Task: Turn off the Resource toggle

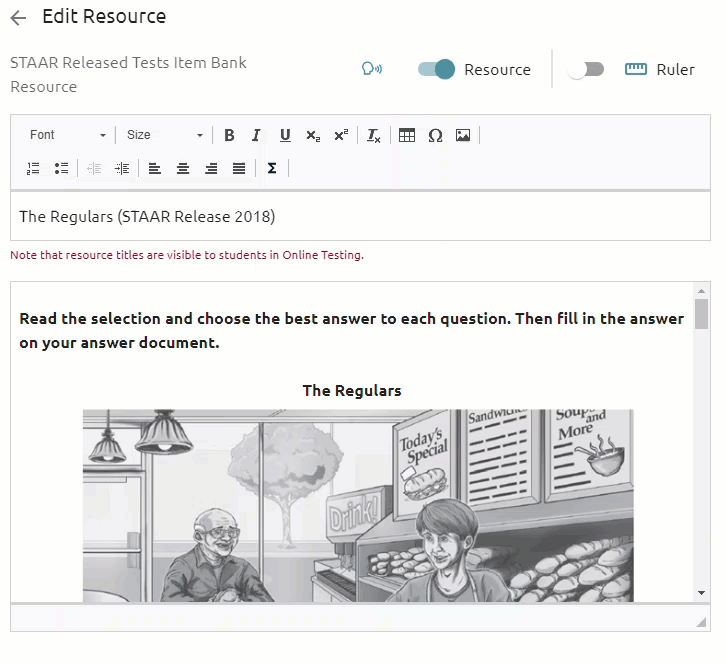Action: [437, 69]
